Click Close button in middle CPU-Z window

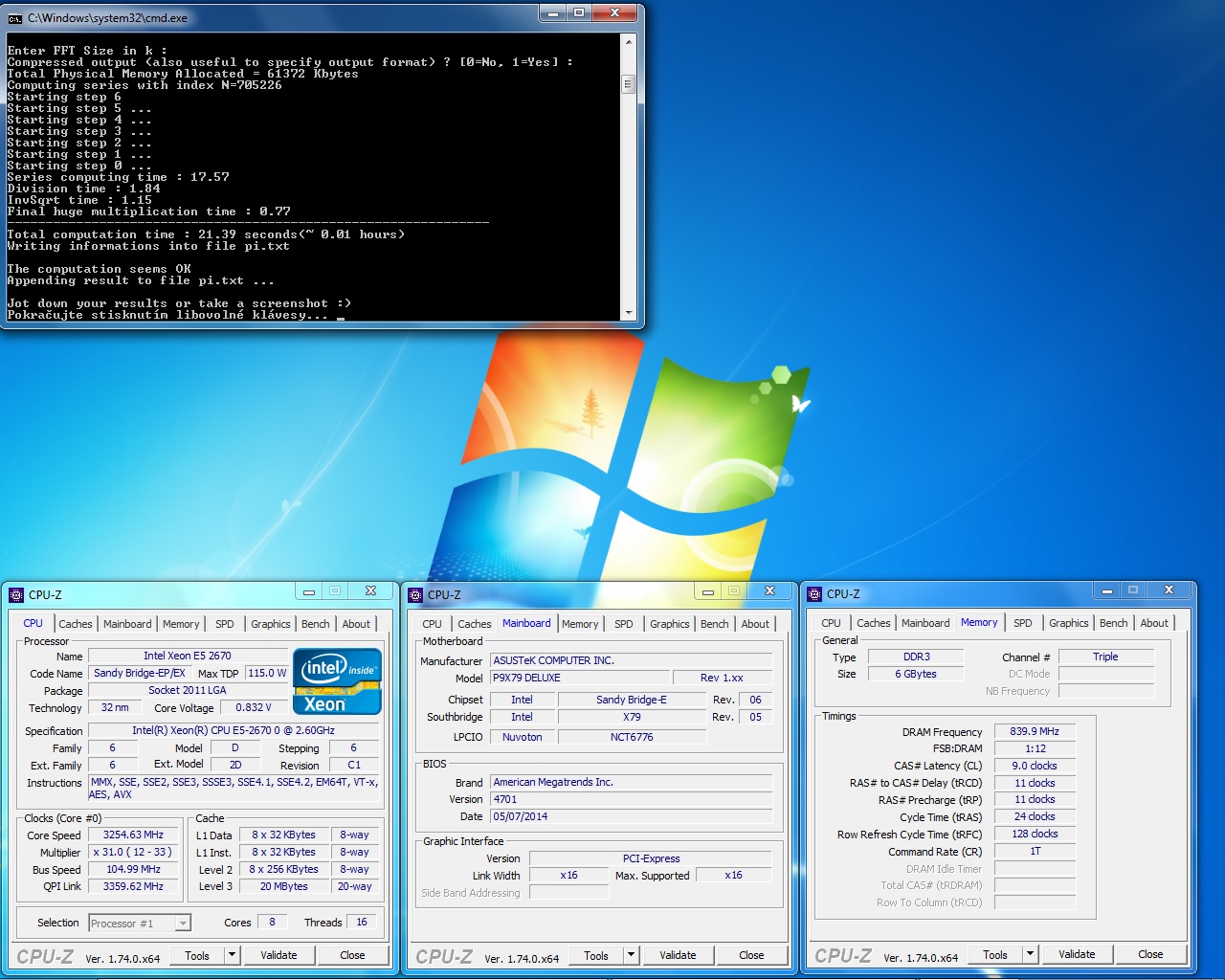pos(751,955)
